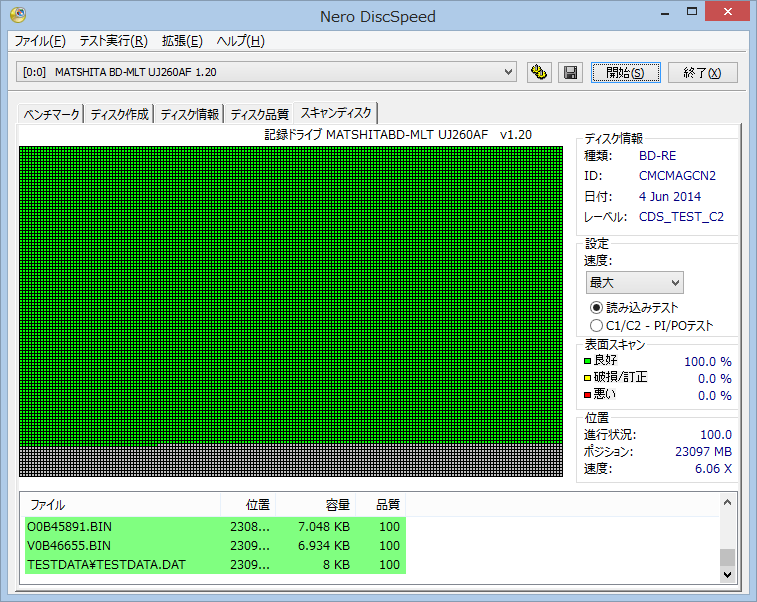This screenshot has width=757, height=602.
Task: Click the file list scrollbar thumb
Action: click(728, 557)
